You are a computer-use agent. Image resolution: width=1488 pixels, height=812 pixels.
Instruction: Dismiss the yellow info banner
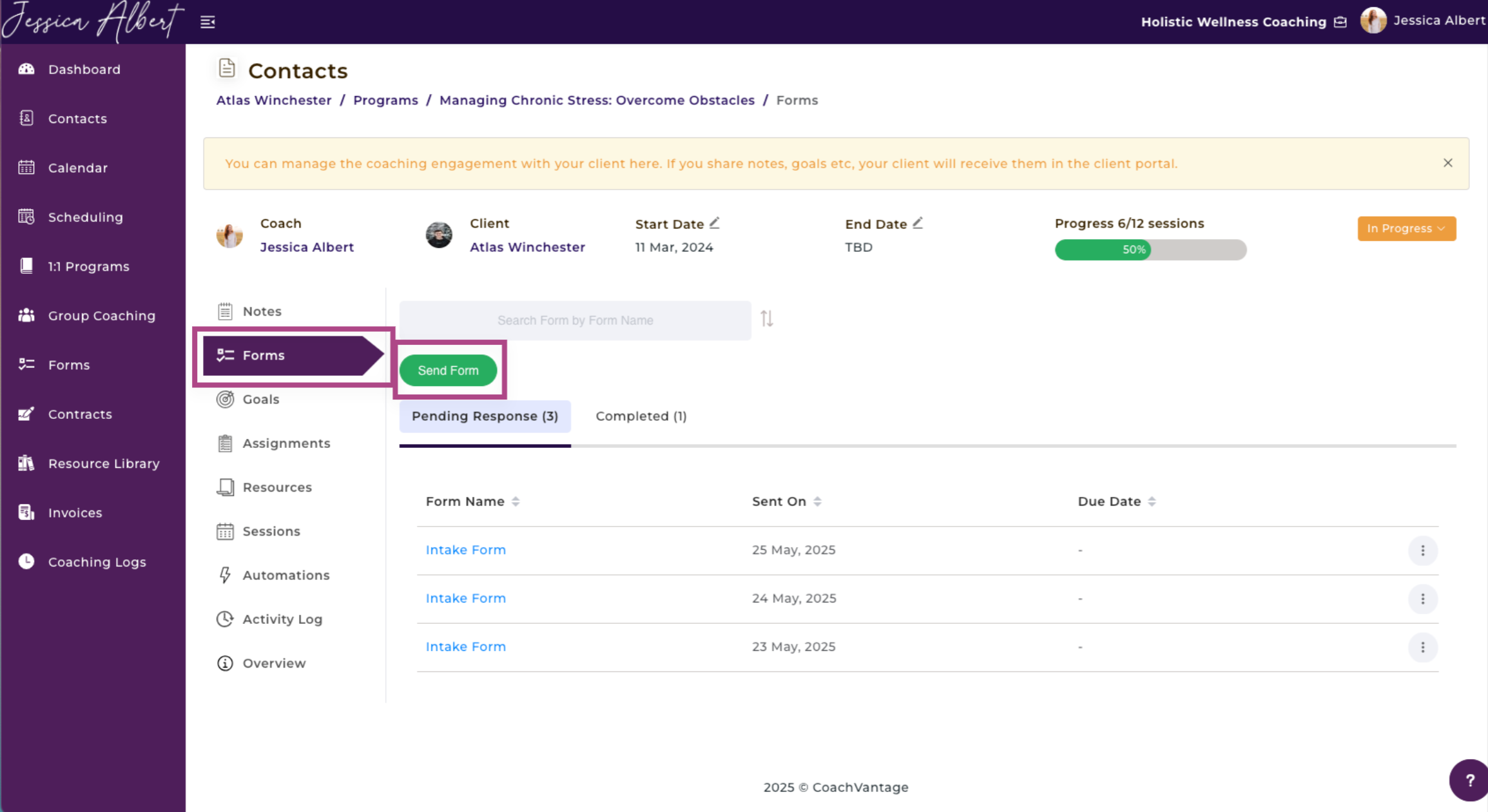pos(1448,163)
